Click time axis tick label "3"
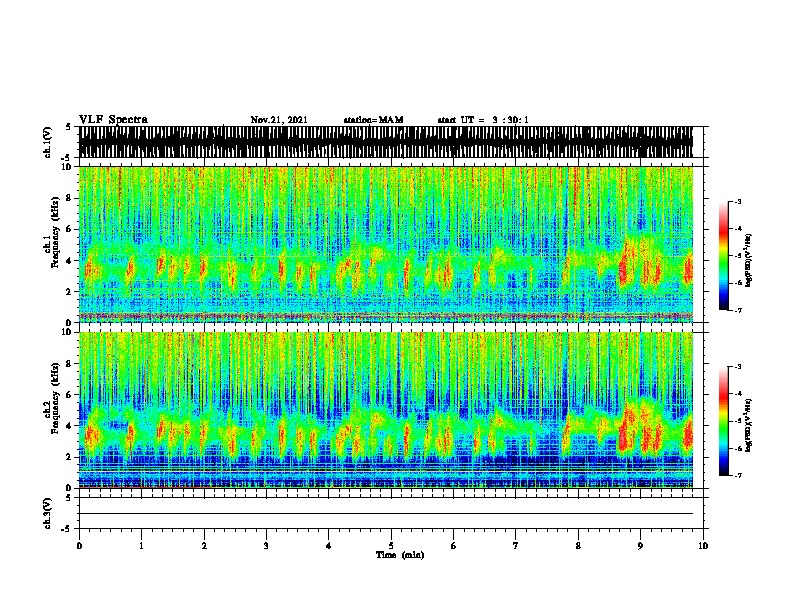Screen dimensions: 792x612 [266, 545]
